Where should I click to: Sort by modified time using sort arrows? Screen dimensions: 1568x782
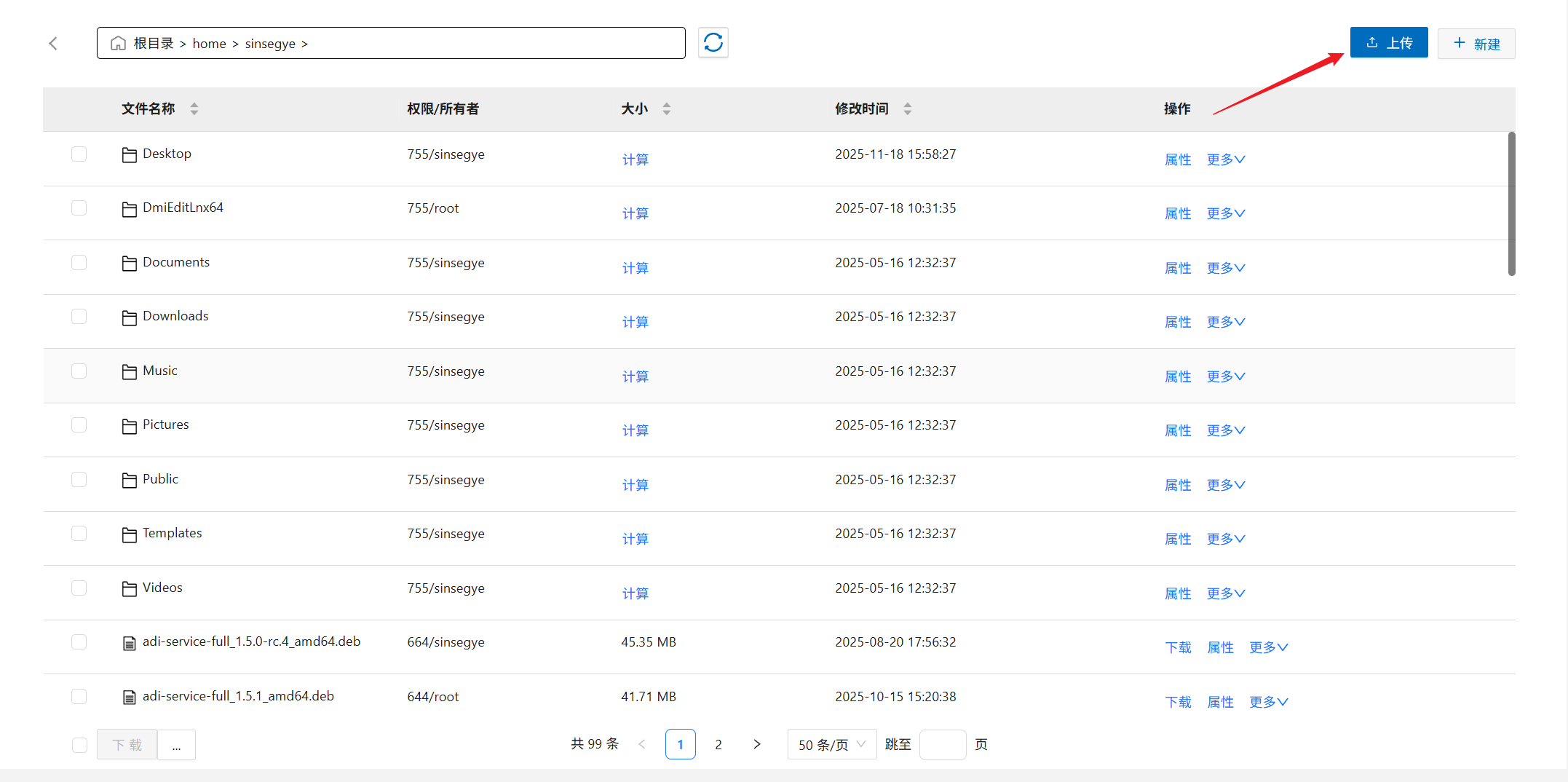pyautogui.click(x=907, y=109)
